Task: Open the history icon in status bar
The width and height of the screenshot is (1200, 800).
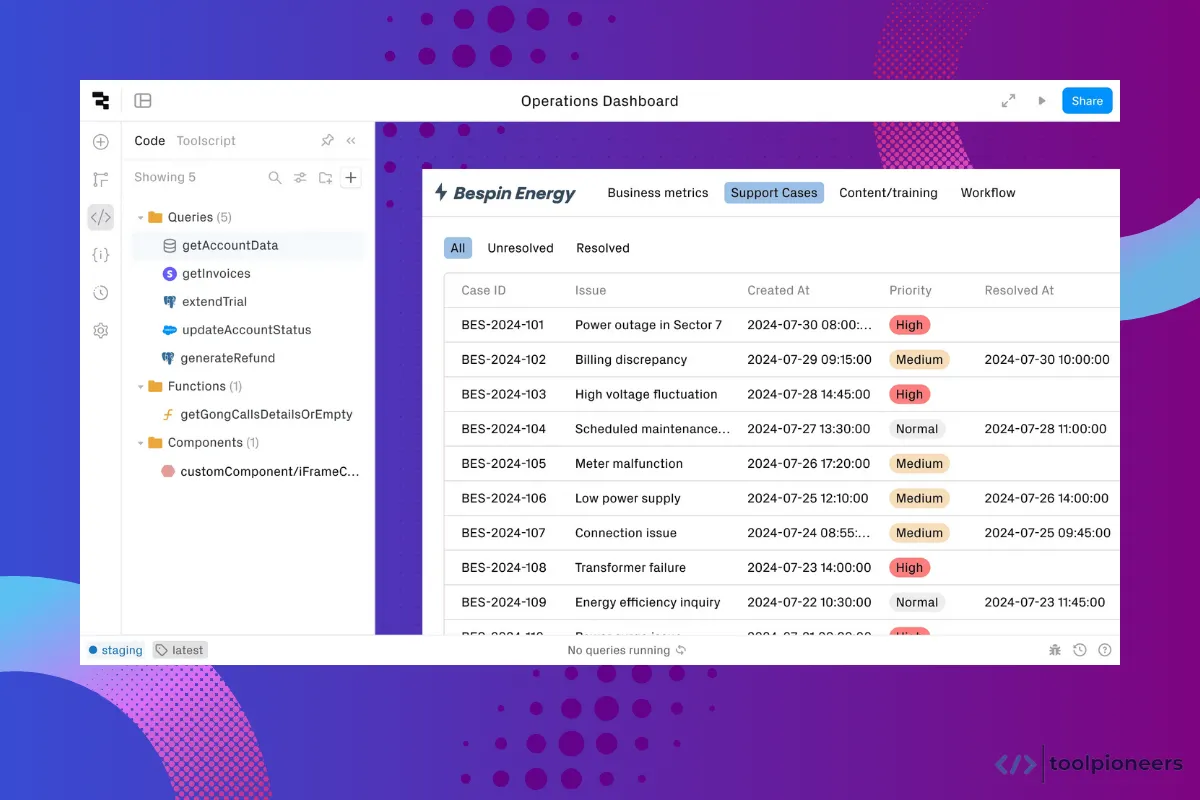Action: pos(1080,650)
